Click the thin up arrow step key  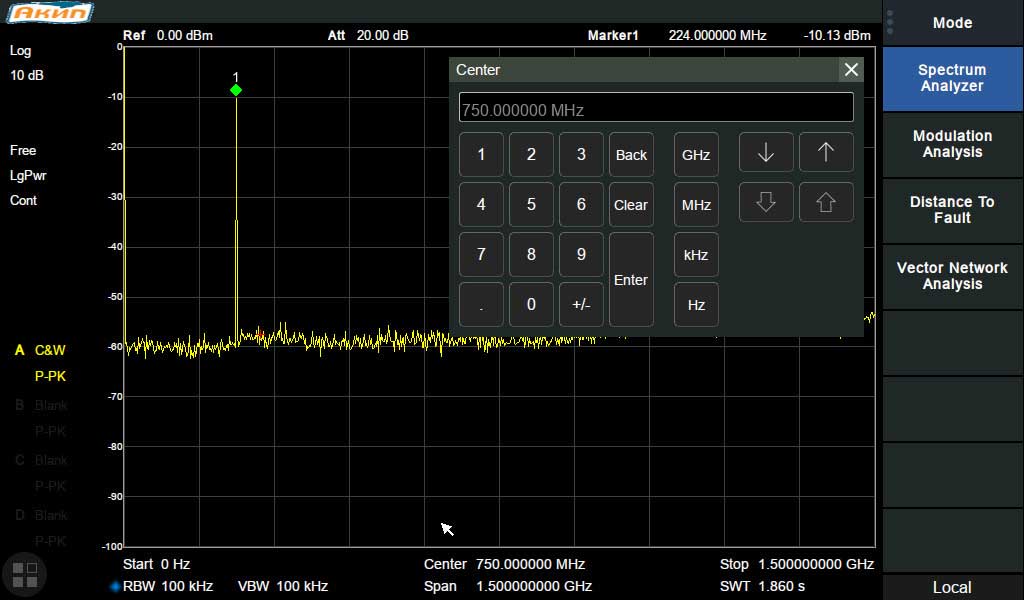(x=825, y=152)
